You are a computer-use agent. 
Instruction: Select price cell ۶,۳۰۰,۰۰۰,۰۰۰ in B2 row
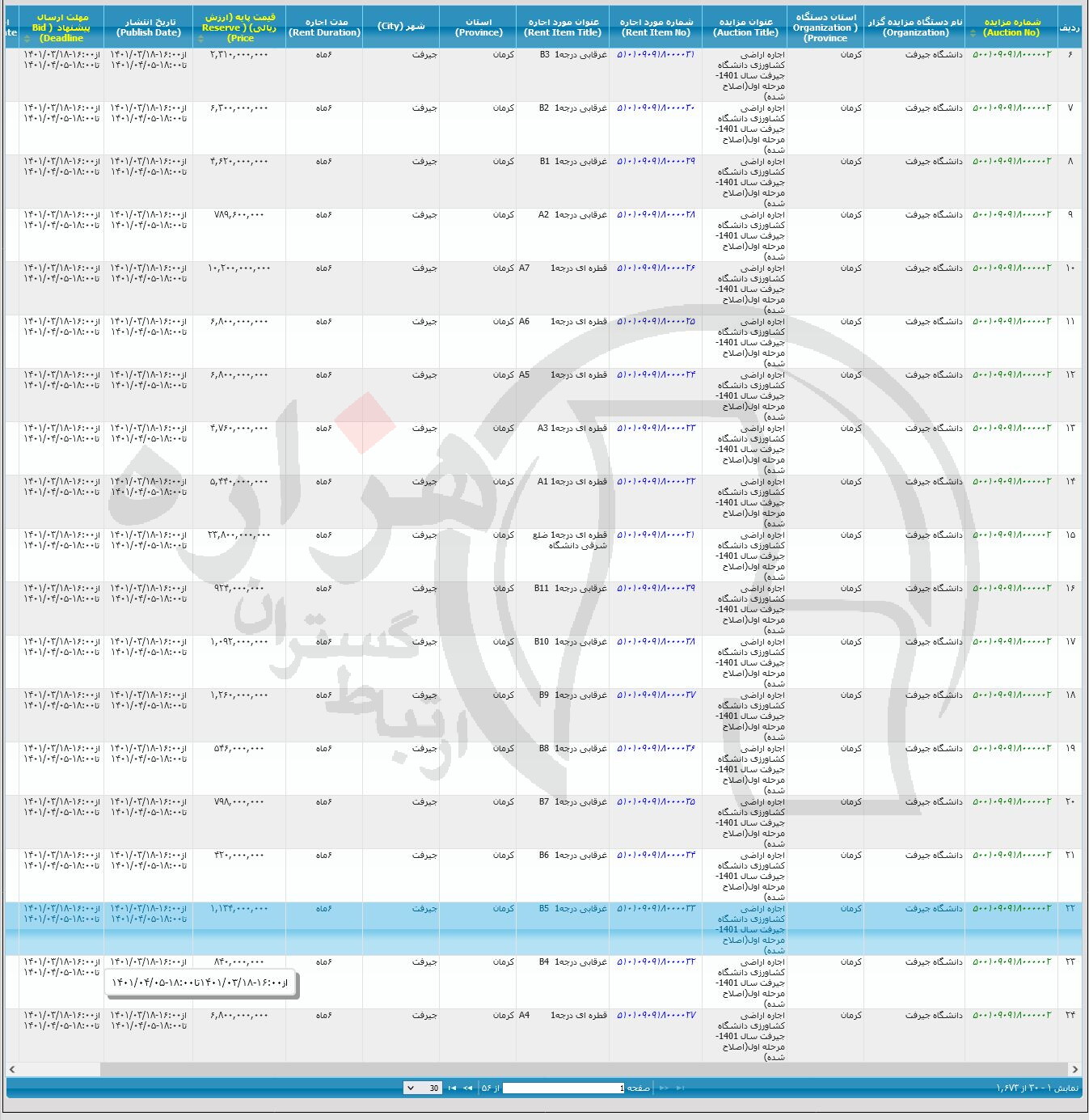239,128
